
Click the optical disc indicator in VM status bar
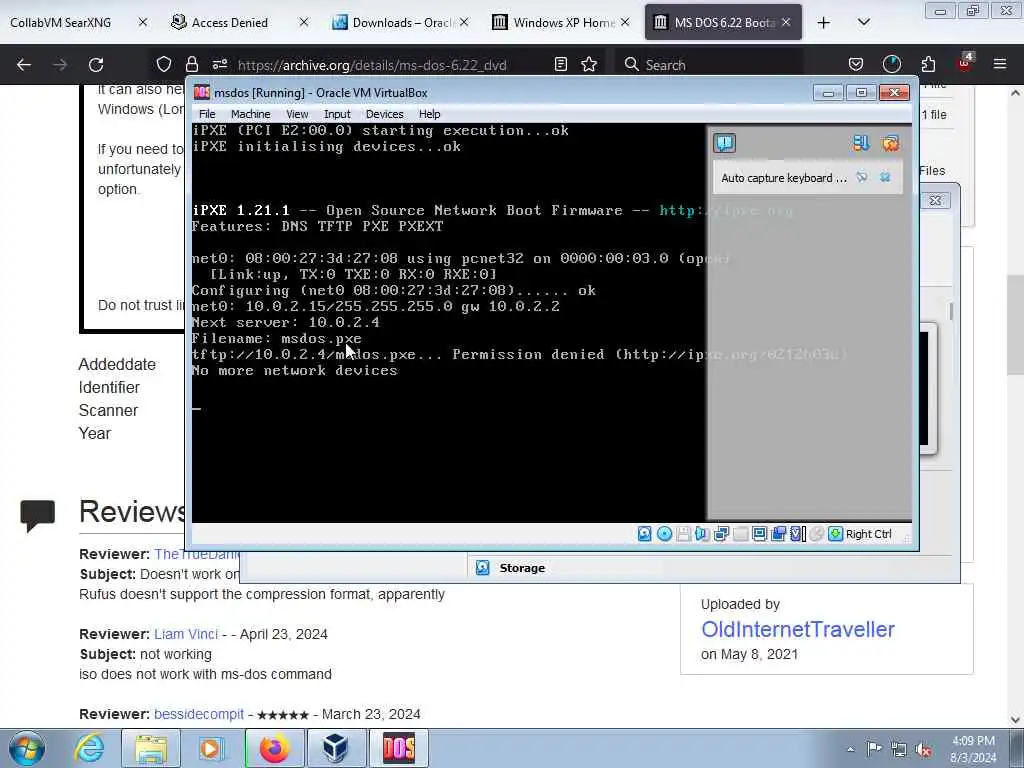[664, 534]
